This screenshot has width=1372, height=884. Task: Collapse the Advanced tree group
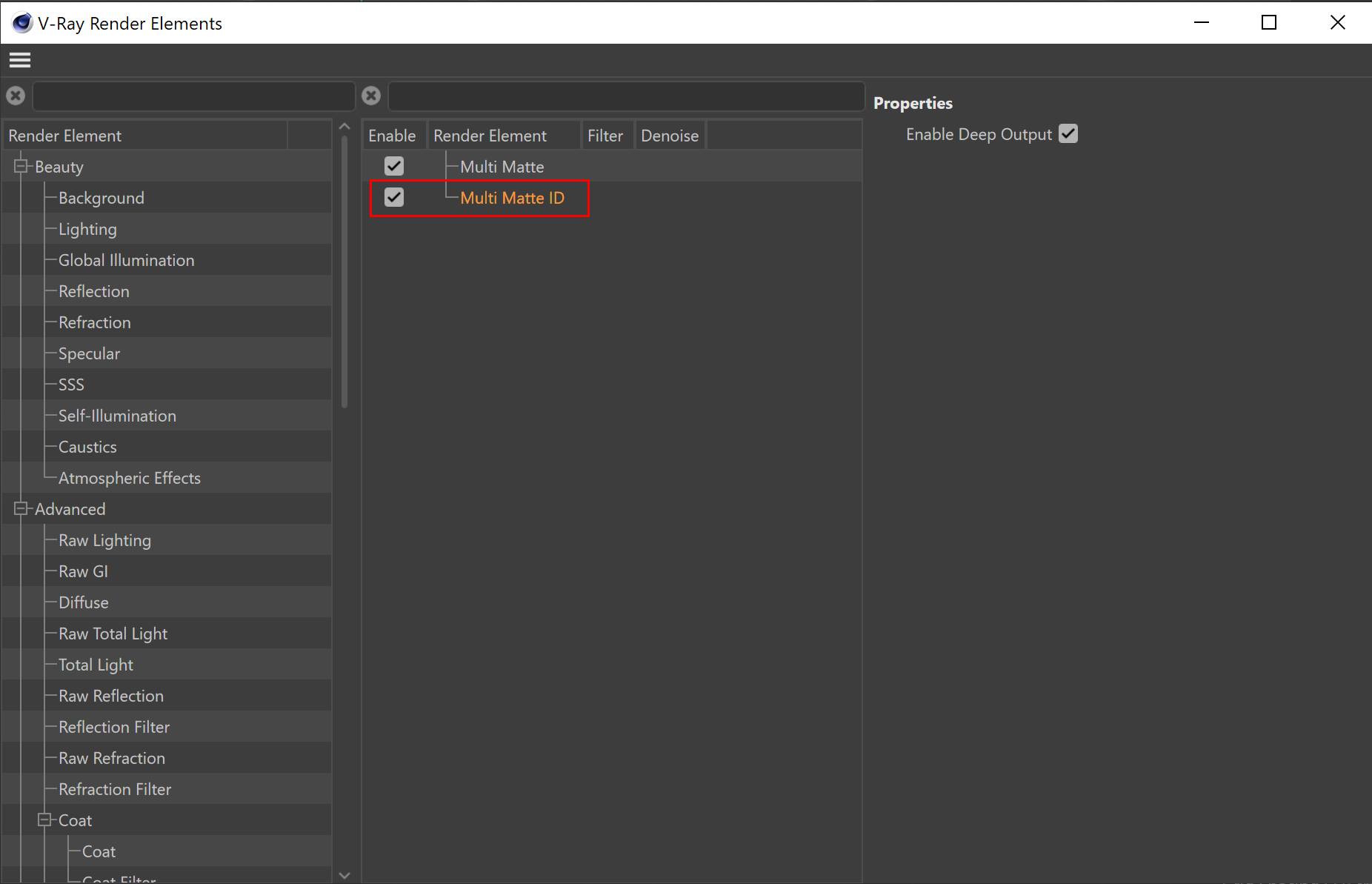point(21,508)
